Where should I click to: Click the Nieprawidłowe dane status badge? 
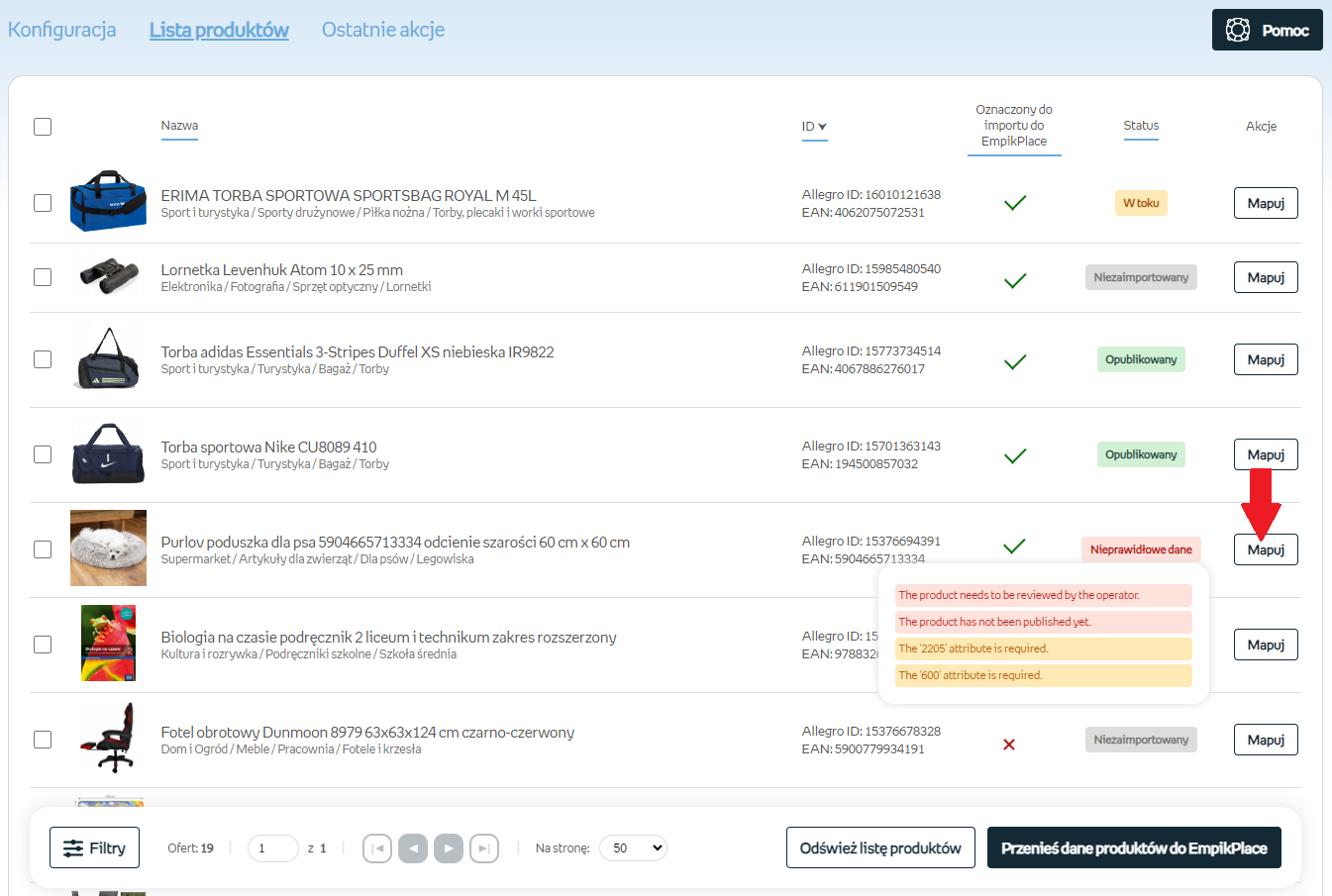pyautogui.click(x=1140, y=549)
